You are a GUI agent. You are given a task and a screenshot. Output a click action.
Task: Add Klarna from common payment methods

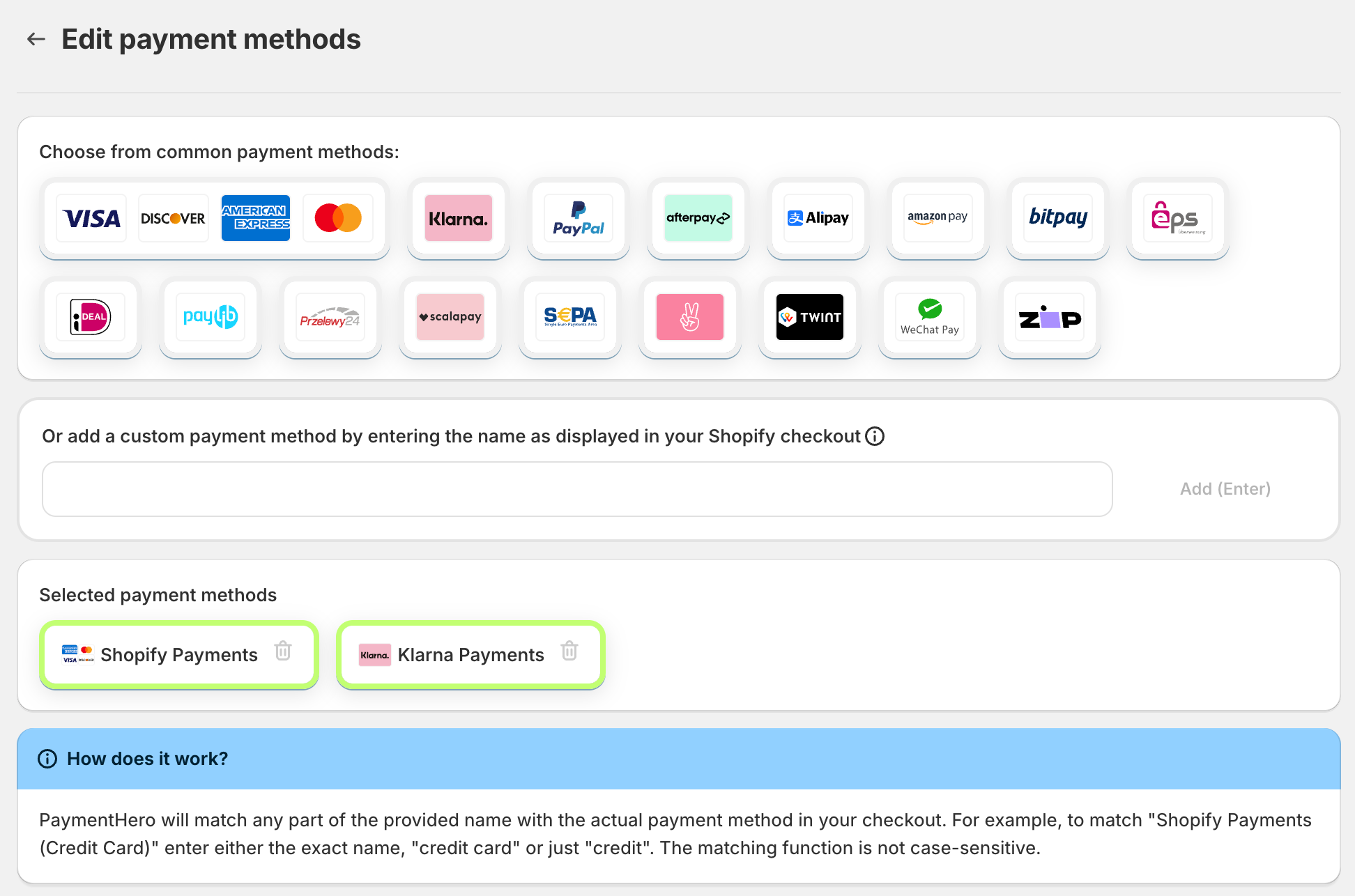point(459,218)
